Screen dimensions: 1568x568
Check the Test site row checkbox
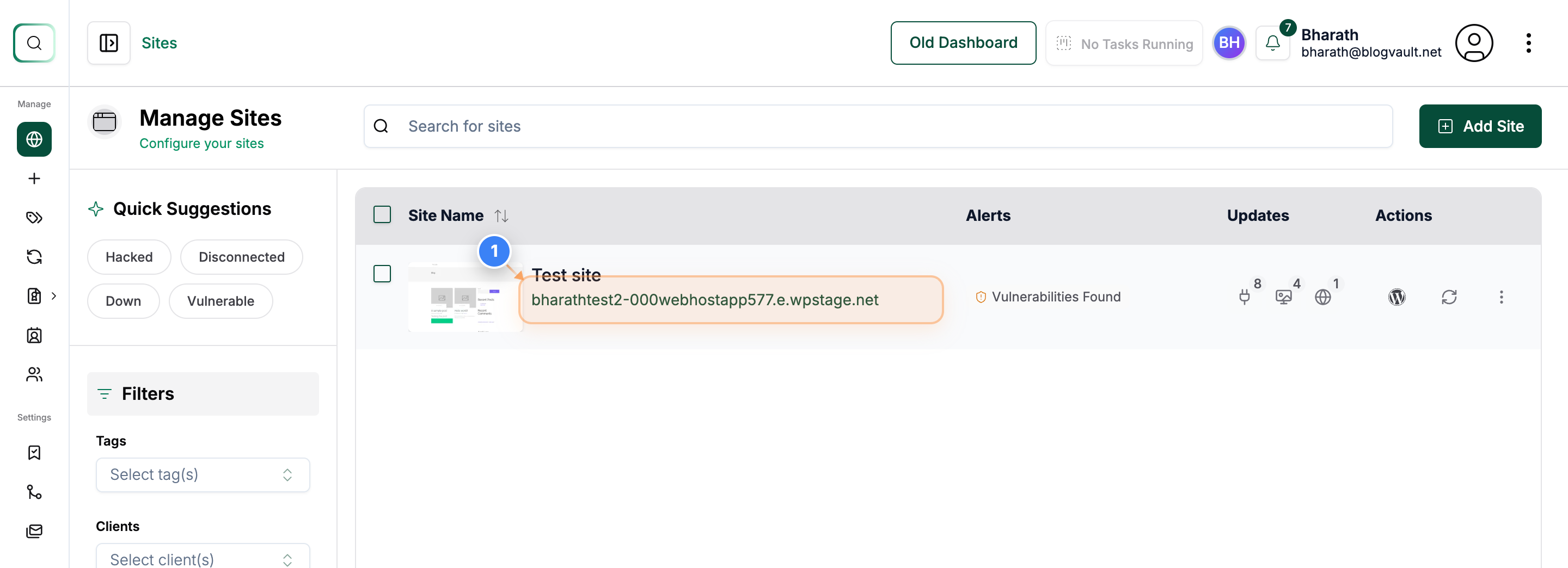point(382,274)
